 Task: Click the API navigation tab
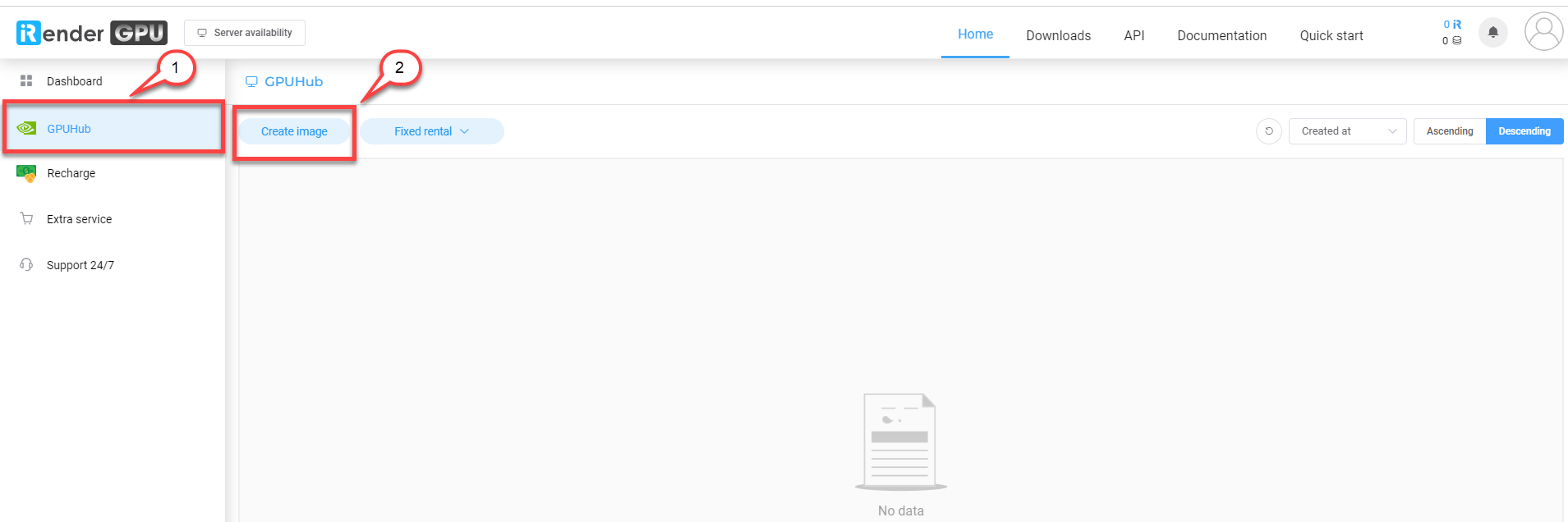click(x=1133, y=35)
